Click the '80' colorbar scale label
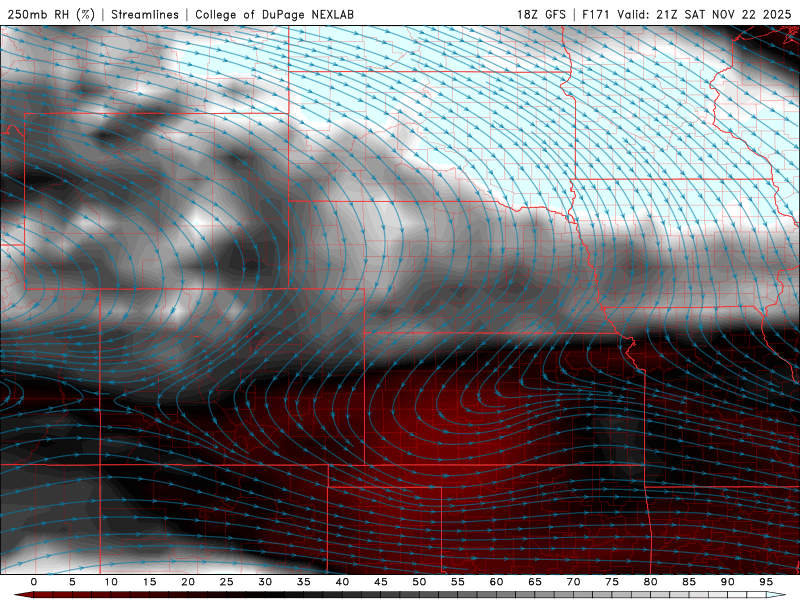 coord(650,582)
